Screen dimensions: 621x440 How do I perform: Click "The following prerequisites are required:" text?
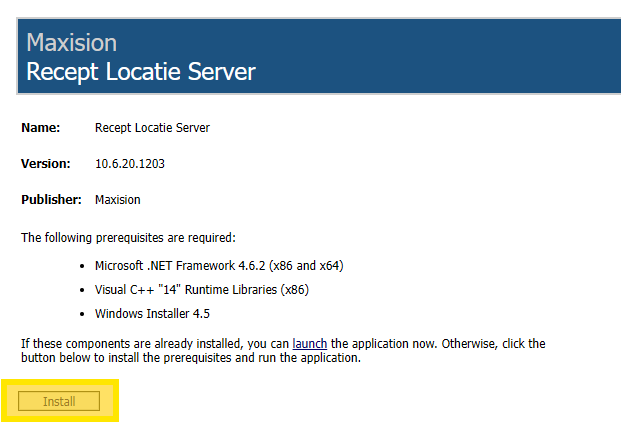point(128,238)
